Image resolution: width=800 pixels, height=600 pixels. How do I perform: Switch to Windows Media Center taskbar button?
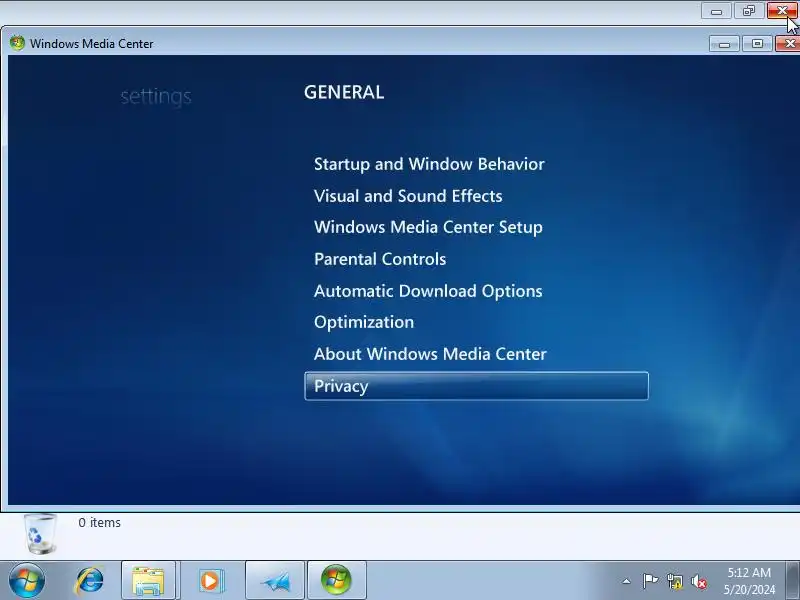click(336, 581)
